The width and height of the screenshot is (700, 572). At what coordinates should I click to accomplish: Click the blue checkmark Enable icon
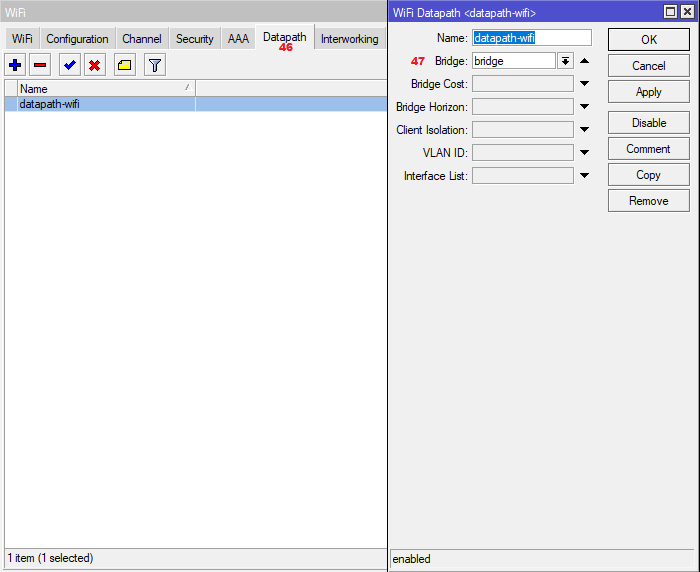click(x=70, y=65)
